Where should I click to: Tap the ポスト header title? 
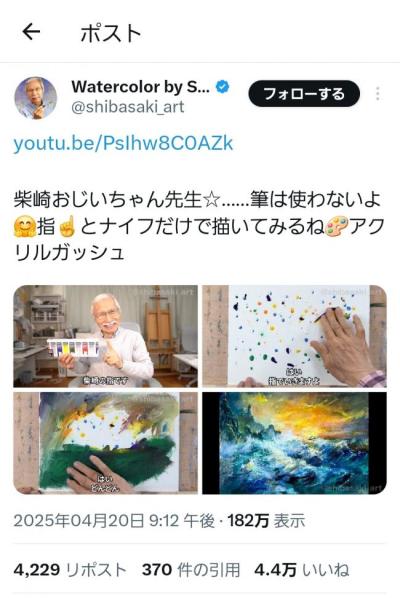click(x=111, y=33)
